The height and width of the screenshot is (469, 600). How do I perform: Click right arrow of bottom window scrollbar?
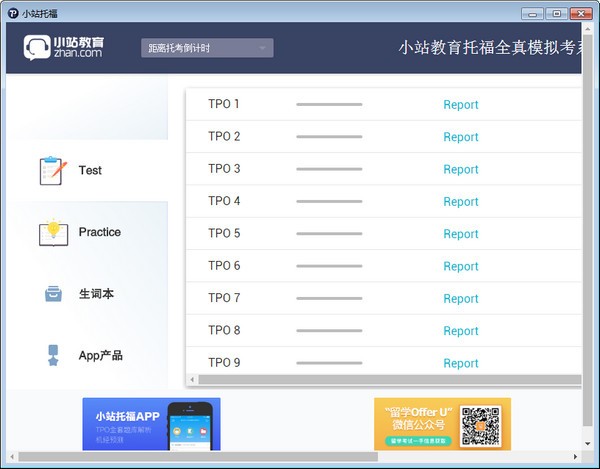[575, 457]
